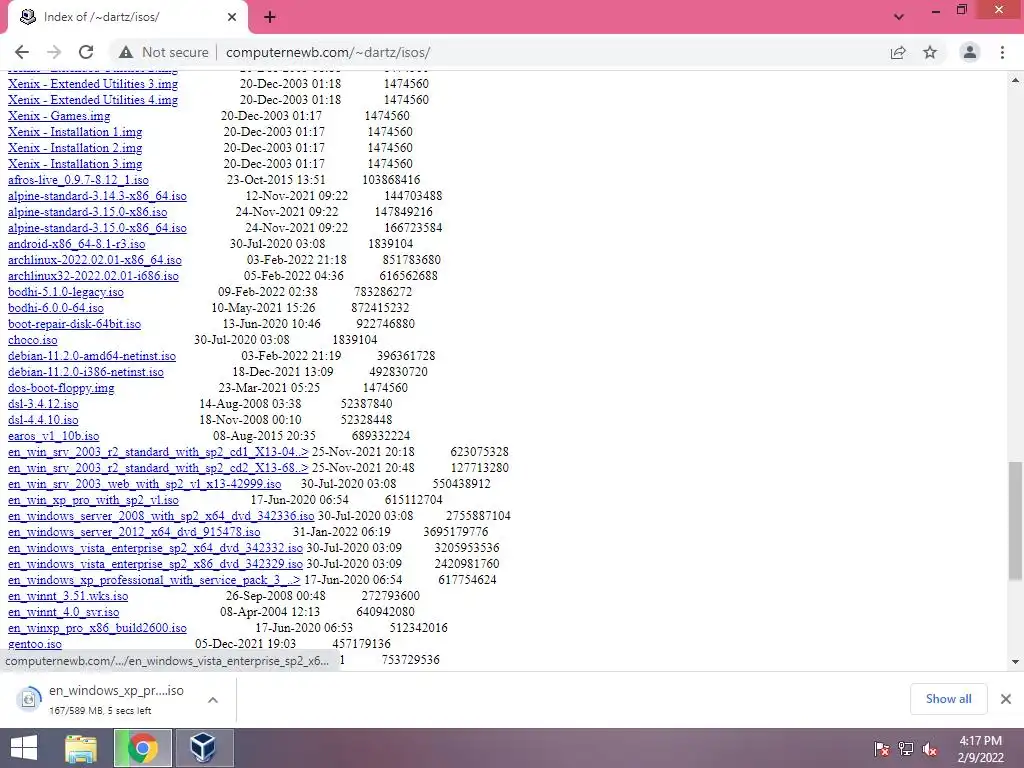Open 'Xenix - Extended Utilities 3.img' link
The image size is (1024, 768).
click(93, 84)
